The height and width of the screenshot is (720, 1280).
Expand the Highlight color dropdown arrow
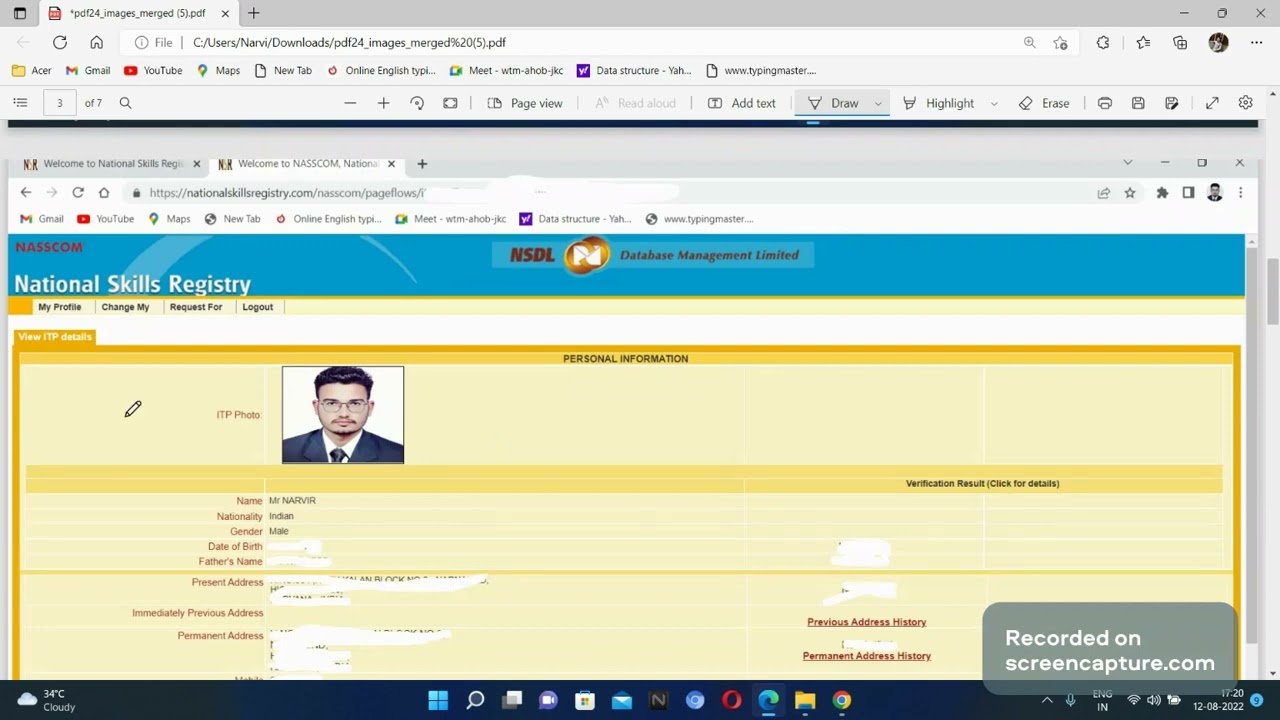pos(994,103)
